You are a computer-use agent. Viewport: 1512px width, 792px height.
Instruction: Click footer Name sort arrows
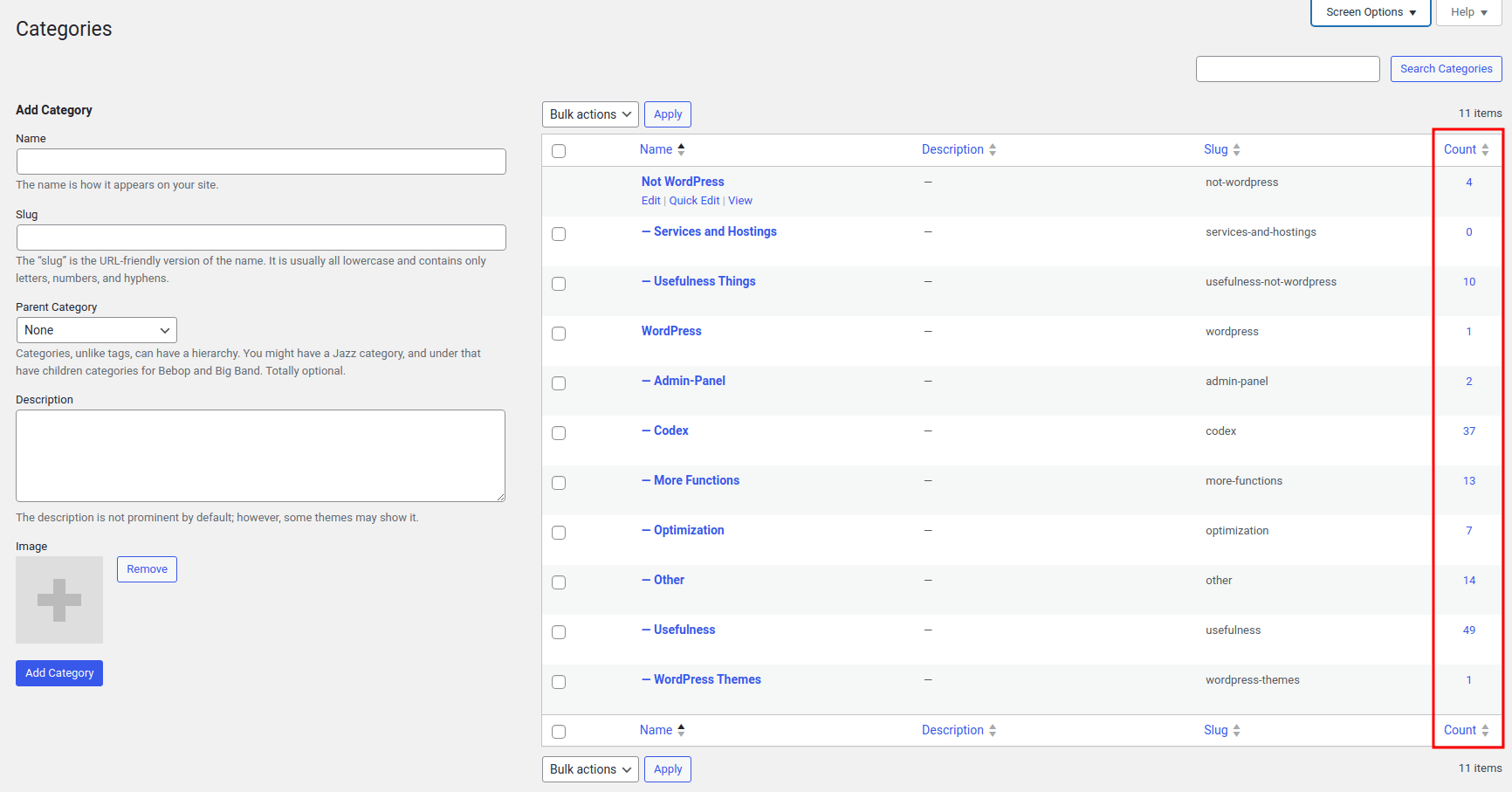click(x=681, y=730)
